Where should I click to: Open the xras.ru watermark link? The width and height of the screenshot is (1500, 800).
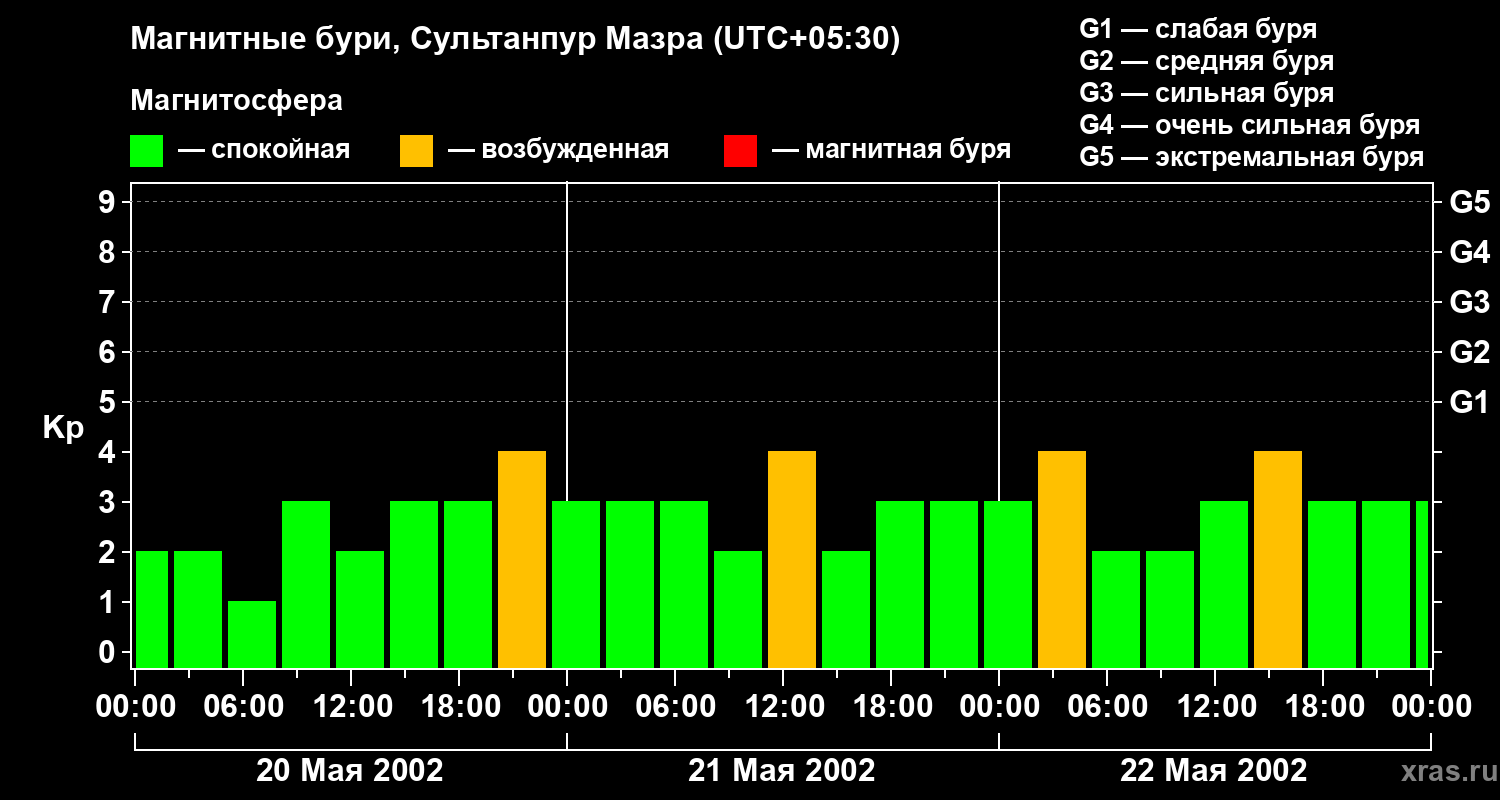[1444, 772]
